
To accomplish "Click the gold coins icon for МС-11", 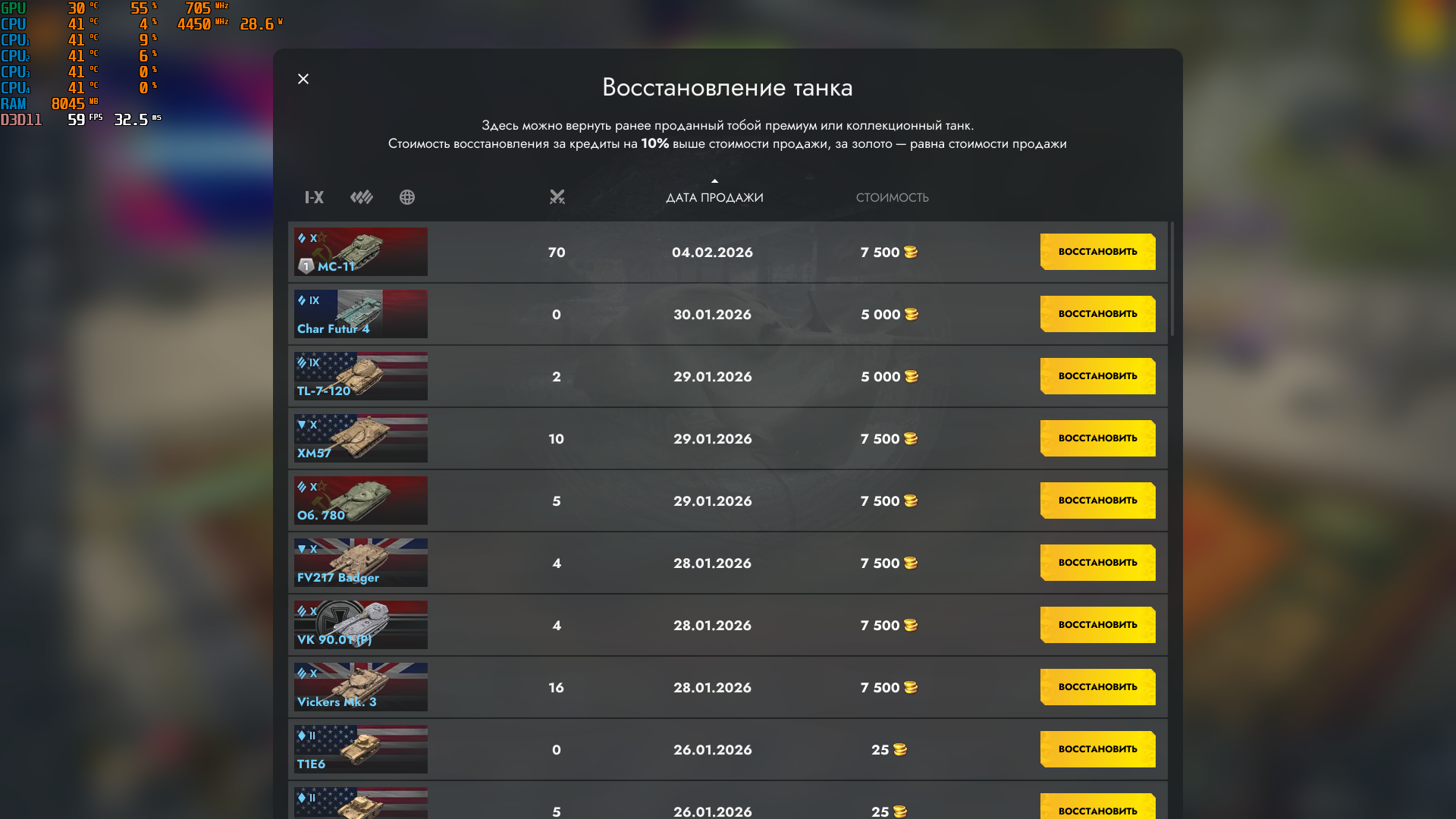I will click(911, 252).
